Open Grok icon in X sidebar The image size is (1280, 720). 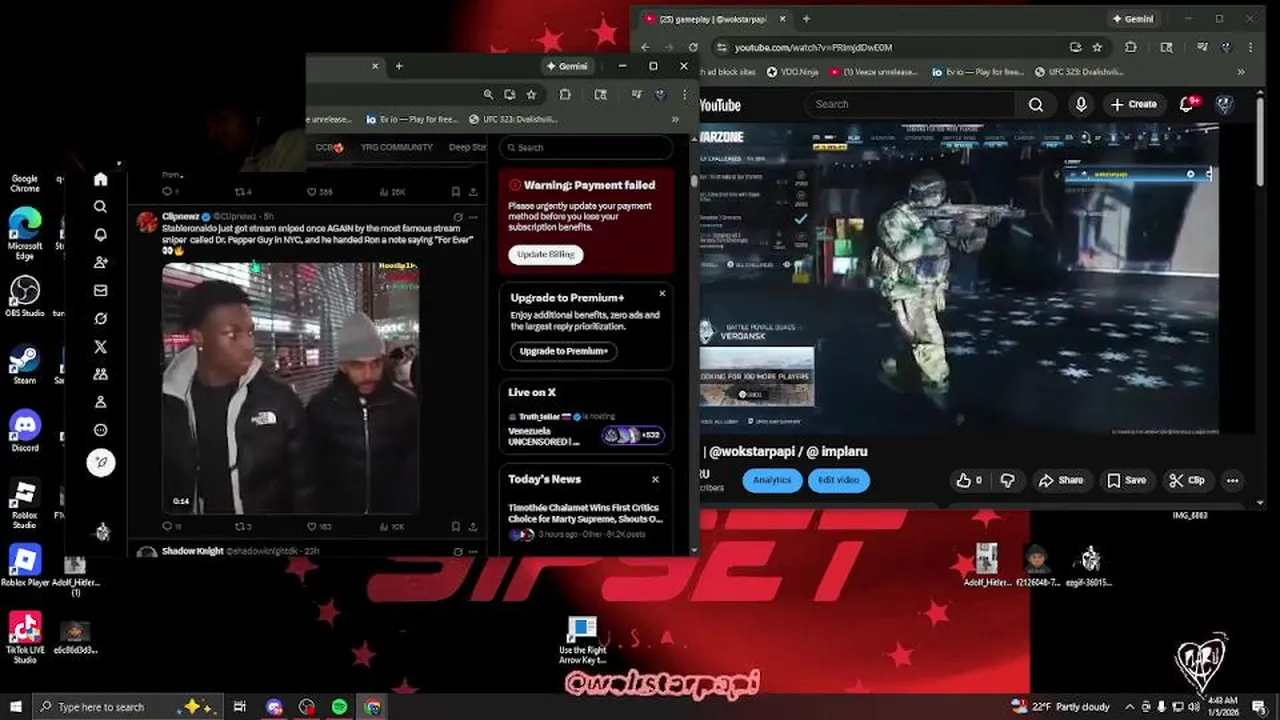pos(100,319)
